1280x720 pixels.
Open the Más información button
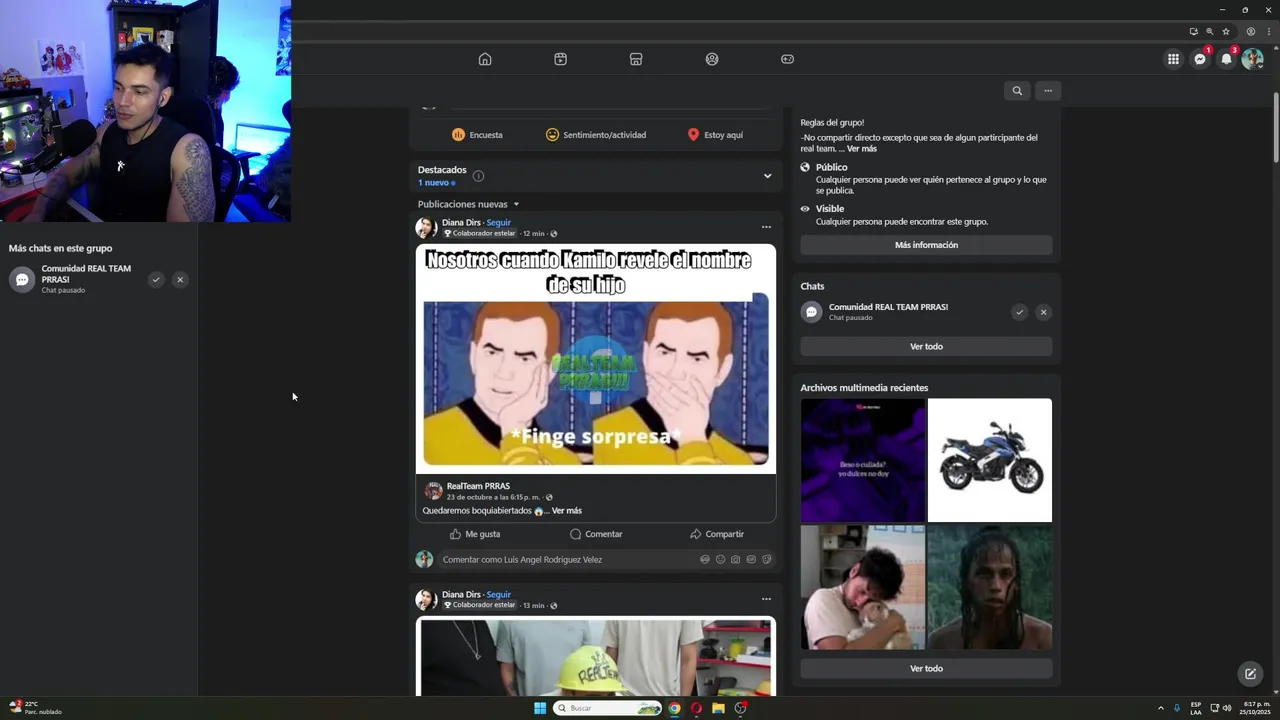pos(926,245)
